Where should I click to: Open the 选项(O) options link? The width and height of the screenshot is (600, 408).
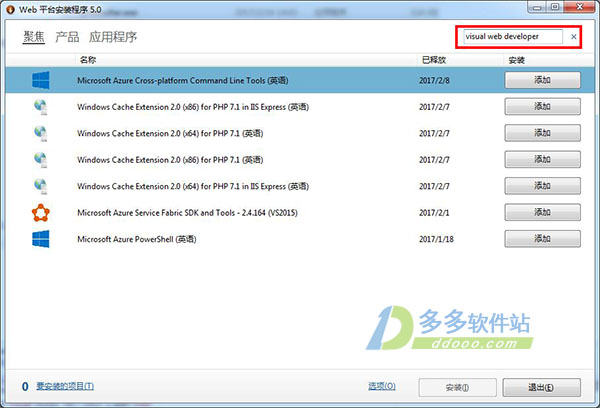click(382, 386)
